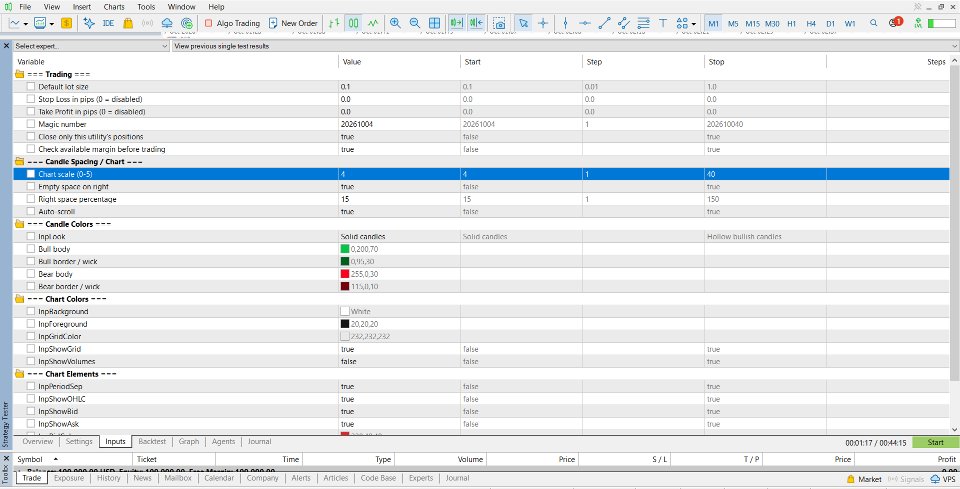Tile windows with the grid icon

pyautogui.click(x=435, y=23)
